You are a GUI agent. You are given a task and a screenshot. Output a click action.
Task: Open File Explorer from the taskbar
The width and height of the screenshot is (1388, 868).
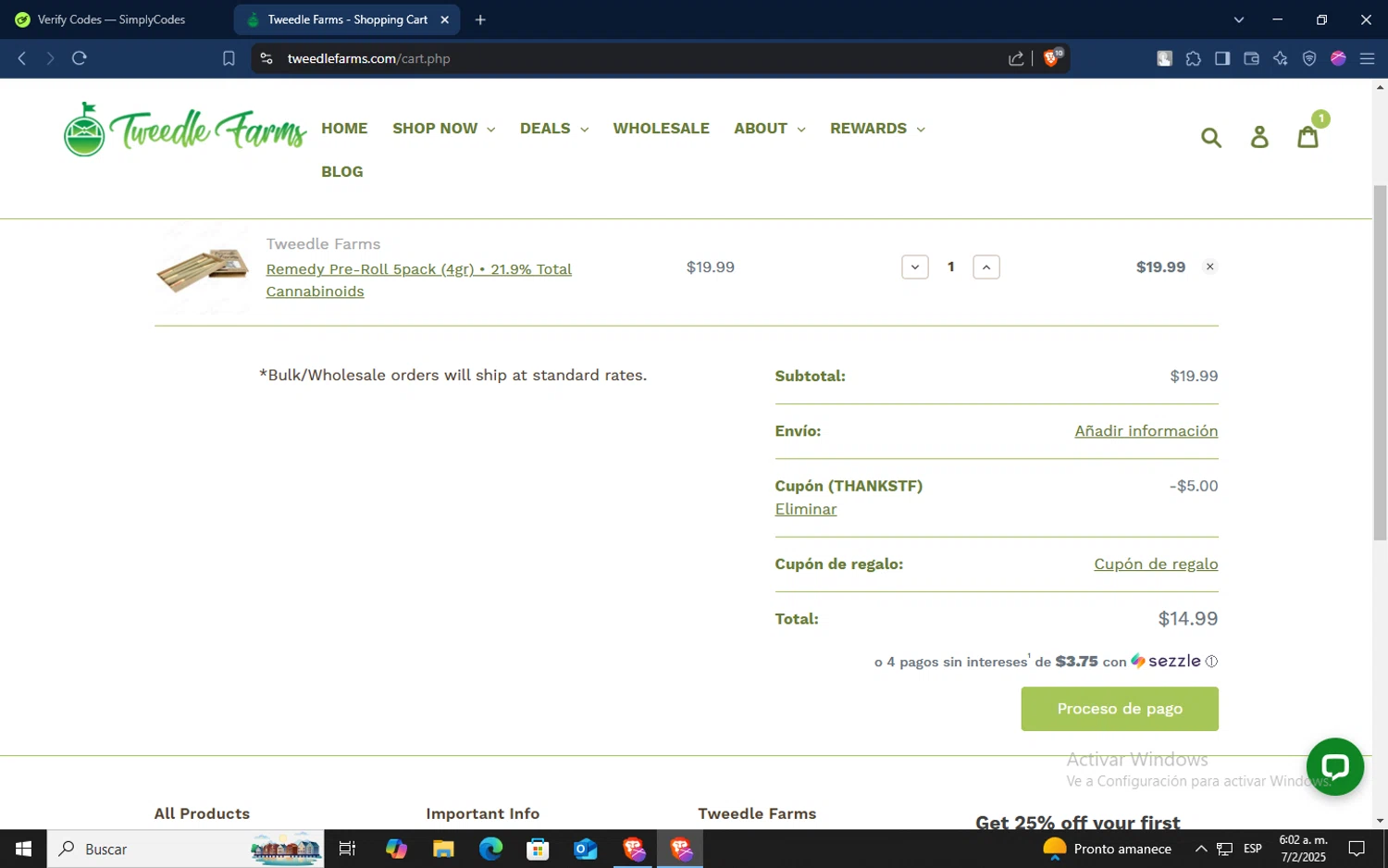tap(443, 849)
